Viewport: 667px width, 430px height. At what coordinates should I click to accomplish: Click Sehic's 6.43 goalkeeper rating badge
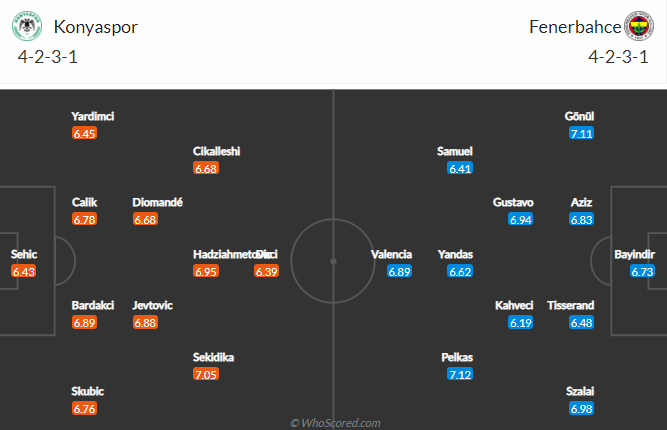click(x=24, y=271)
